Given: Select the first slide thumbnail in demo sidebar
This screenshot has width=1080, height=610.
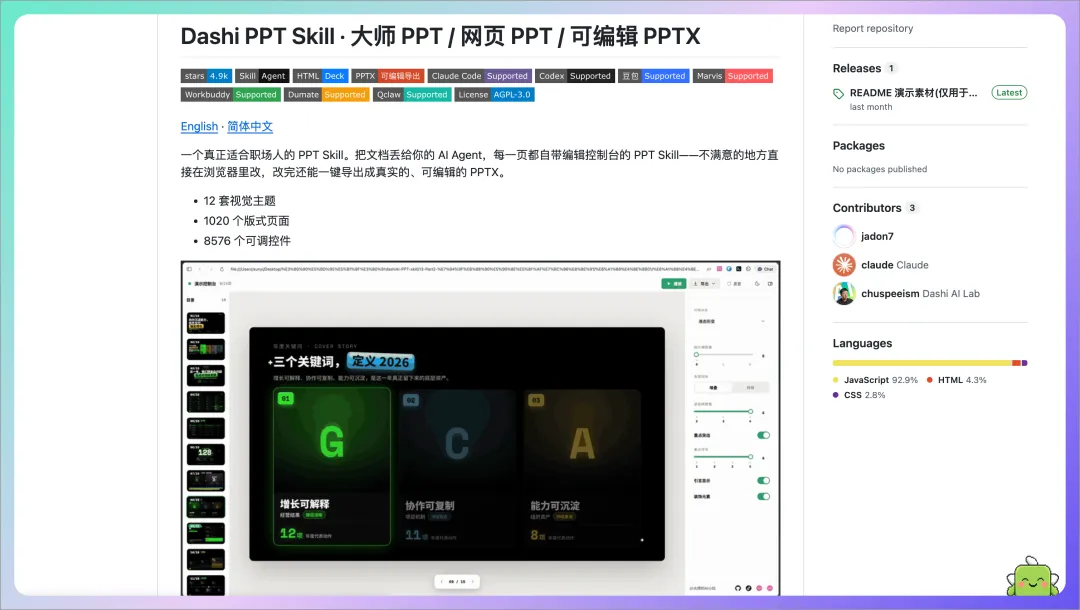Looking at the screenshot, I should tap(206, 323).
